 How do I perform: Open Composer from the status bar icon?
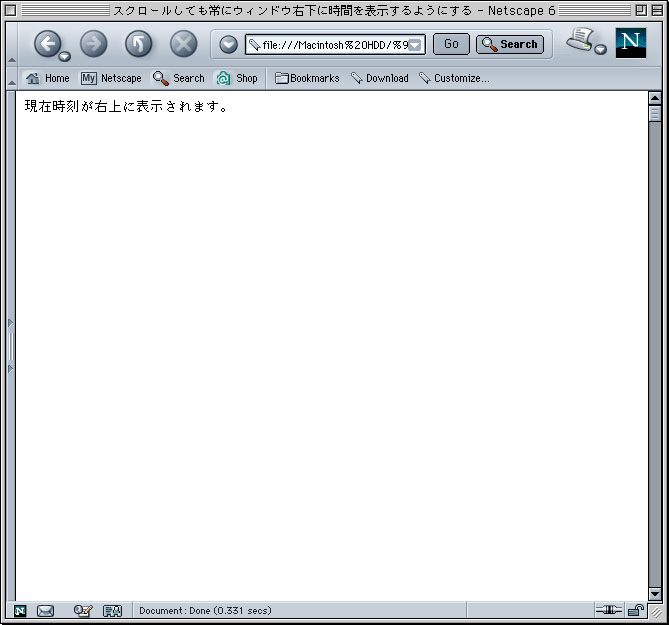83,611
